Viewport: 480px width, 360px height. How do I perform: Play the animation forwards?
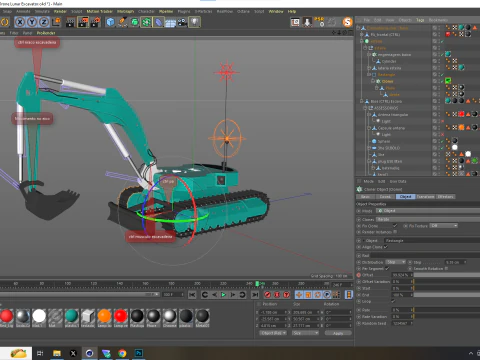[x=224, y=295]
